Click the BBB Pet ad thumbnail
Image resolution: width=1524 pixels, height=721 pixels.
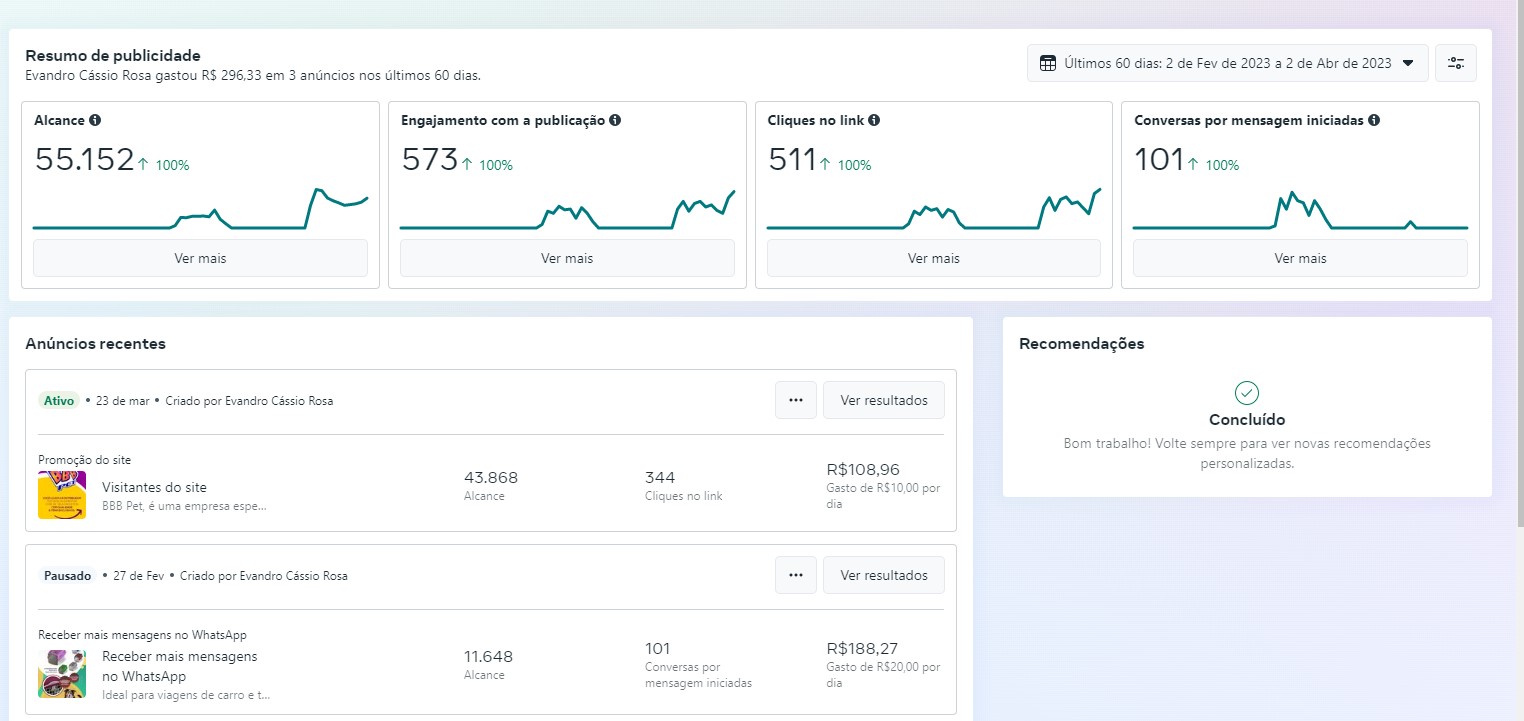pyautogui.click(x=62, y=495)
